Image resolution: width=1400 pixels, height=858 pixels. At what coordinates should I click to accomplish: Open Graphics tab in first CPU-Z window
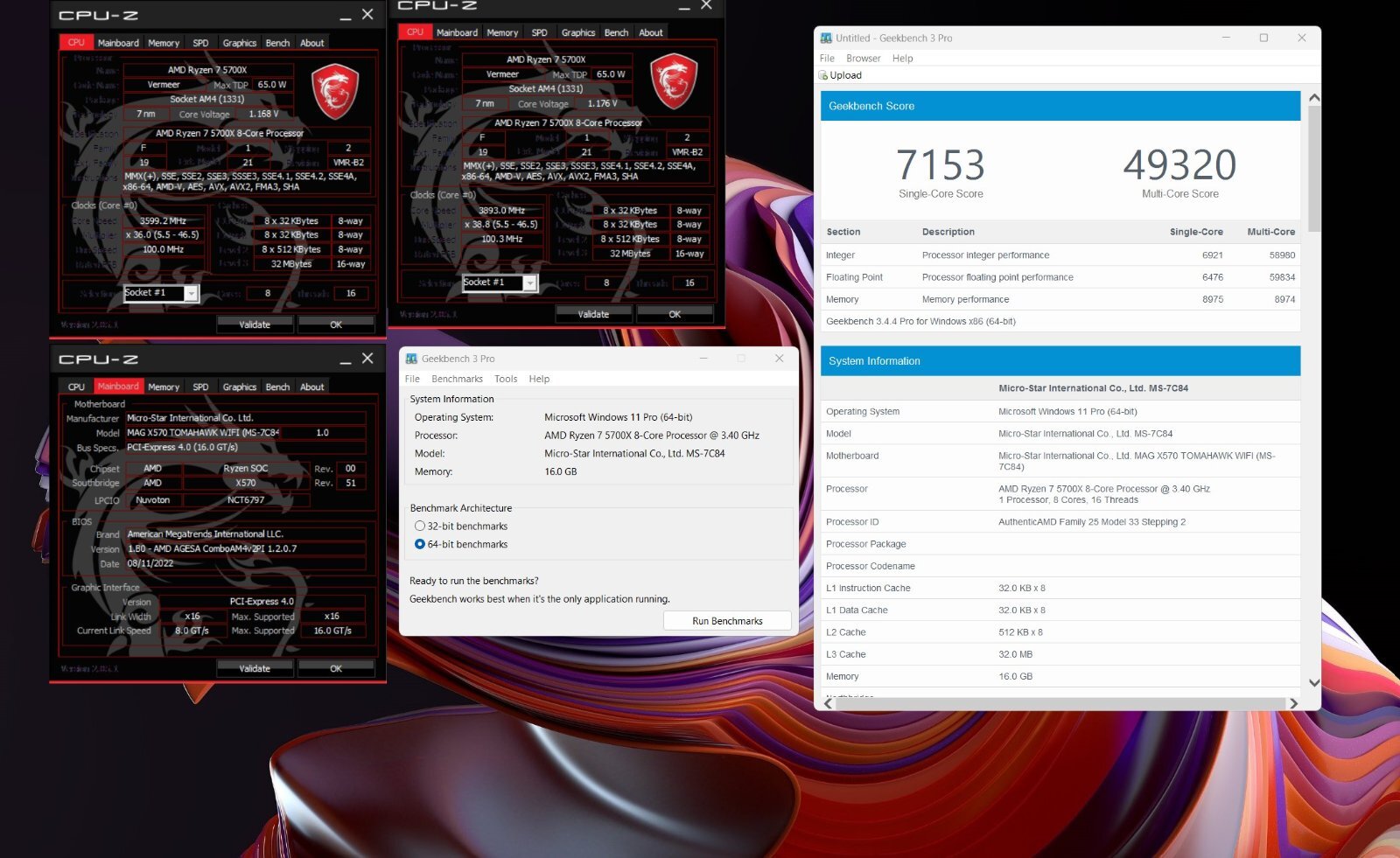click(240, 43)
